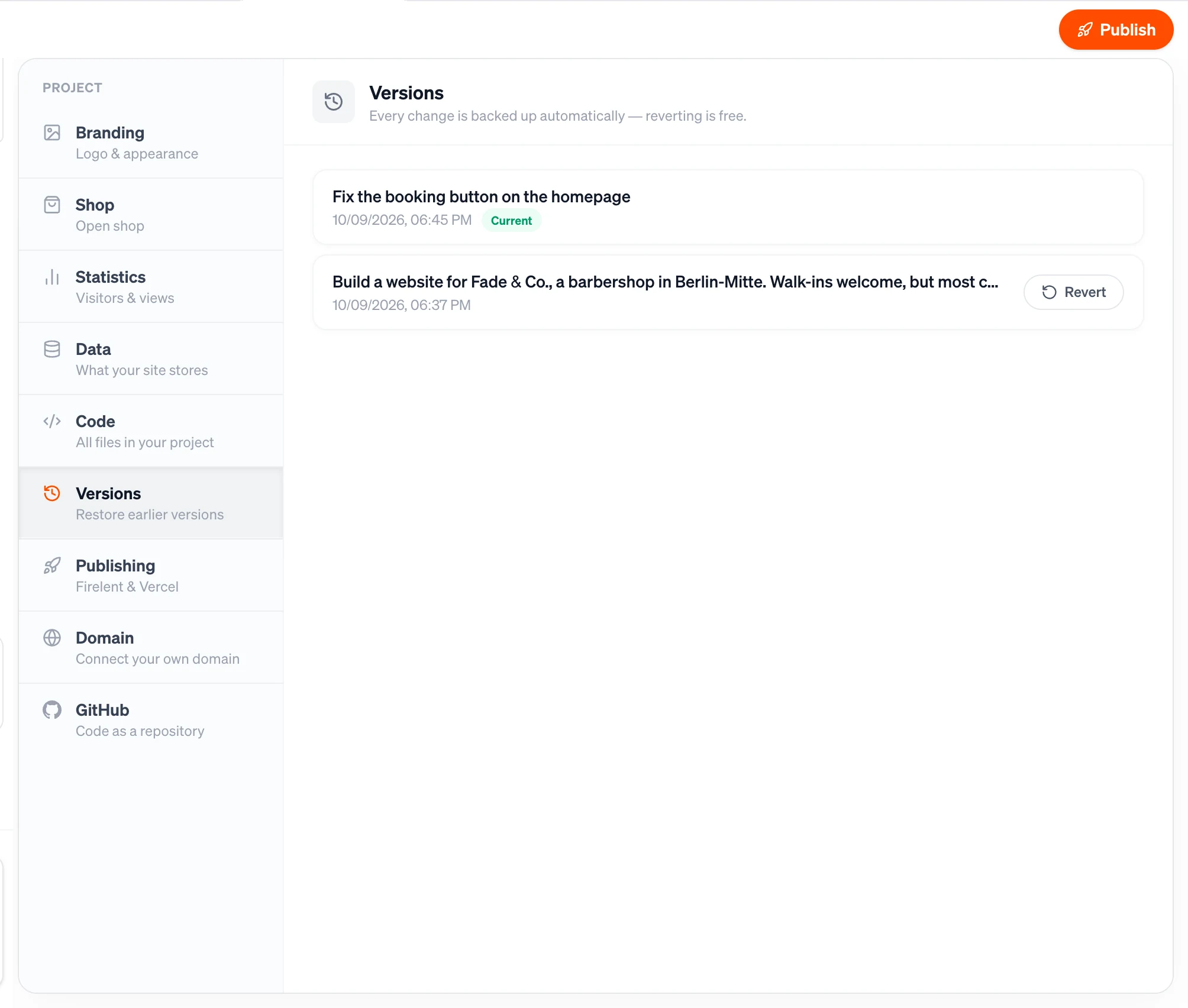
Task: Go to Statistics section
Action: (151, 287)
